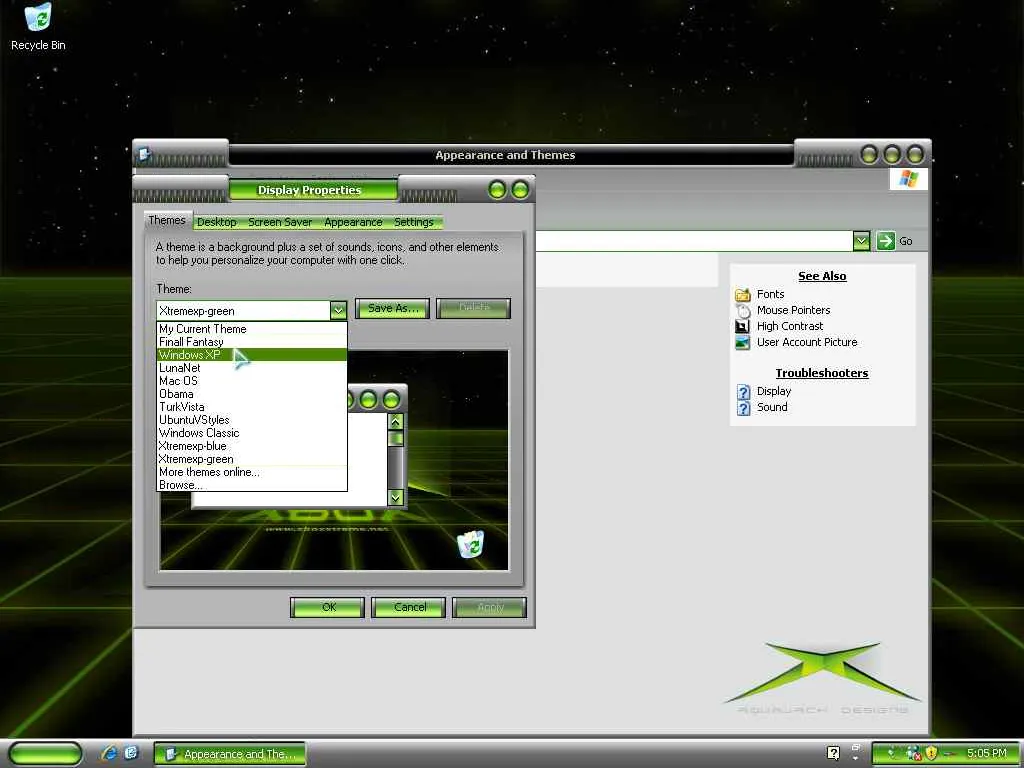Click the User Account Picture icon
1024x768 pixels.
[x=743, y=342]
